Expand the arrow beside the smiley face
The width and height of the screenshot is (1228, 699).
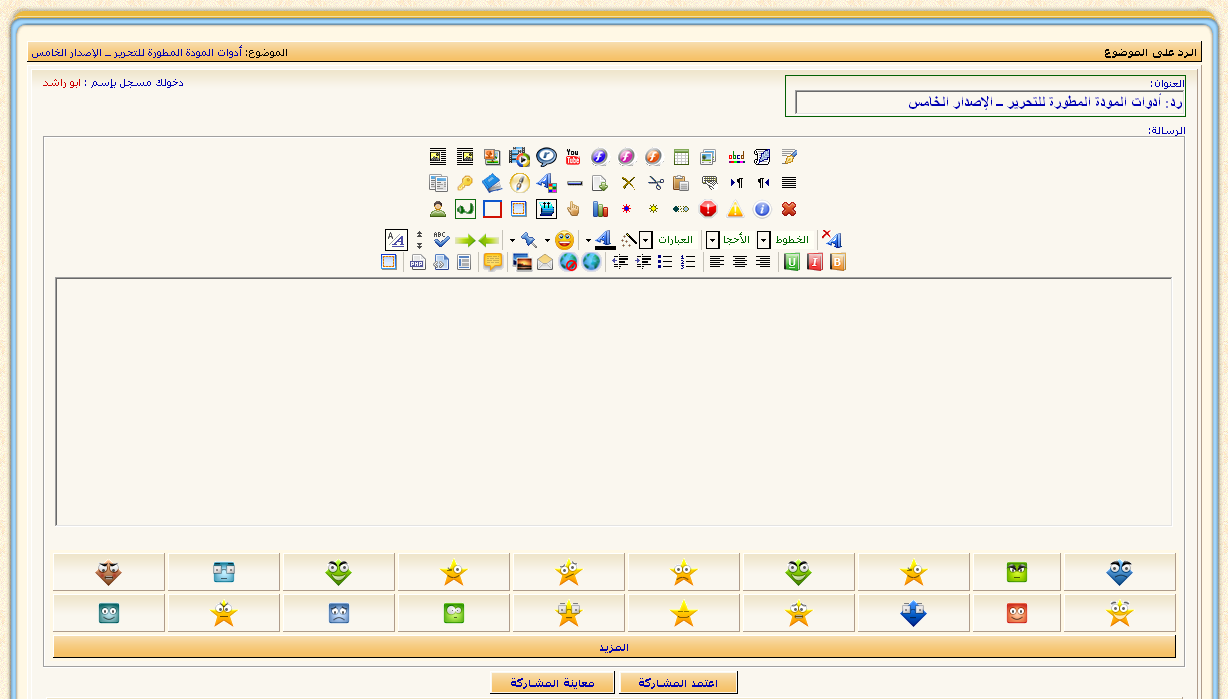click(547, 241)
